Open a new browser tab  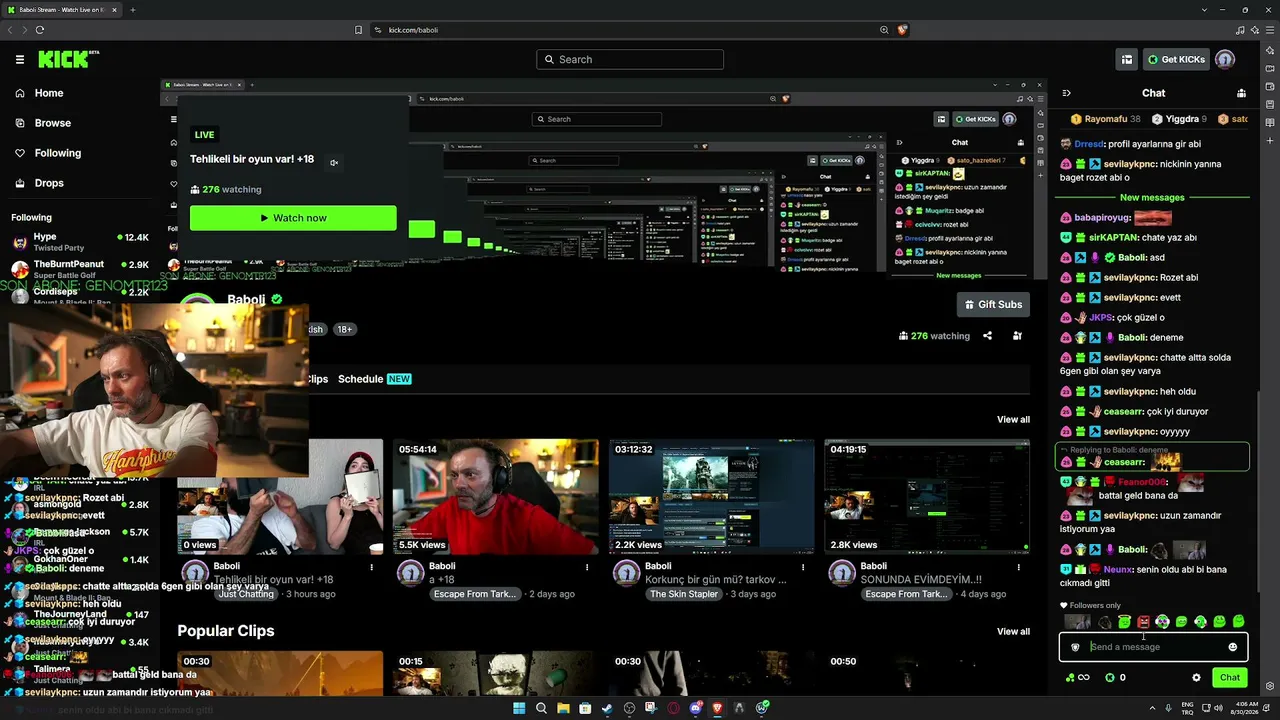pyautogui.click(x=133, y=10)
